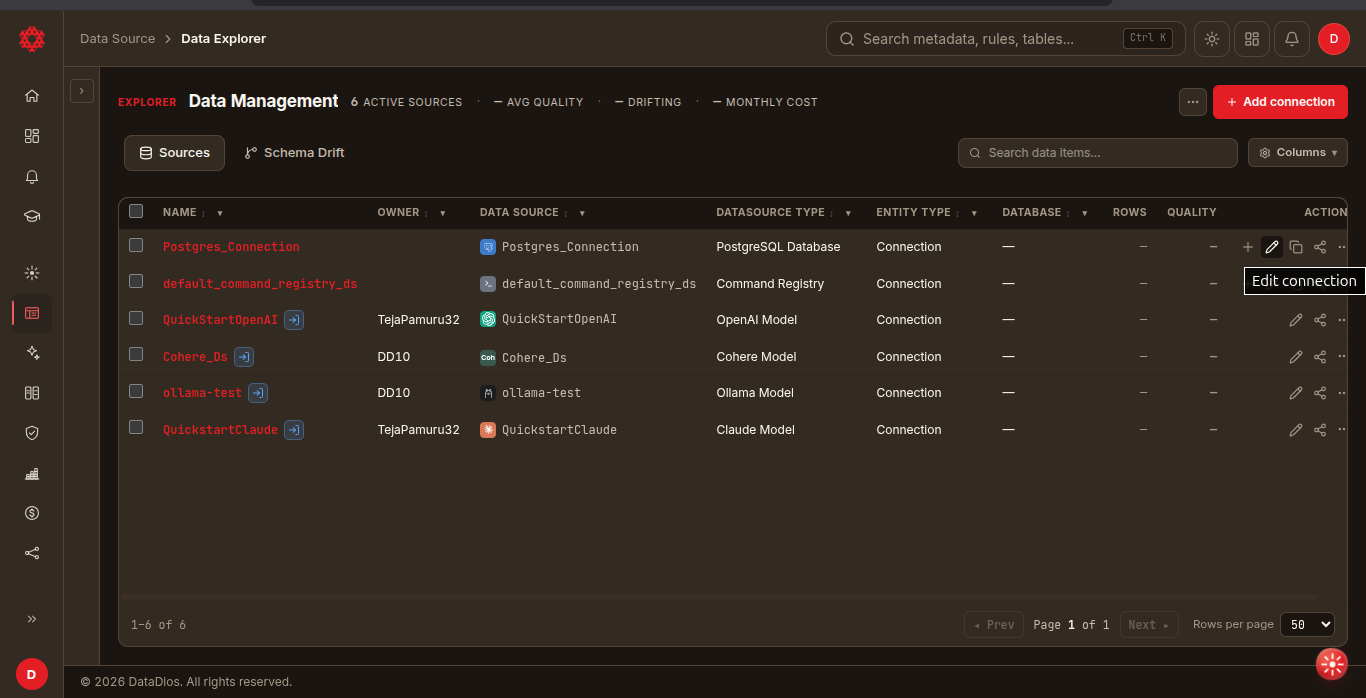Click the Data Explorer breadcrumb
Image resolution: width=1366 pixels, height=698 pixels.
point(224,39)
